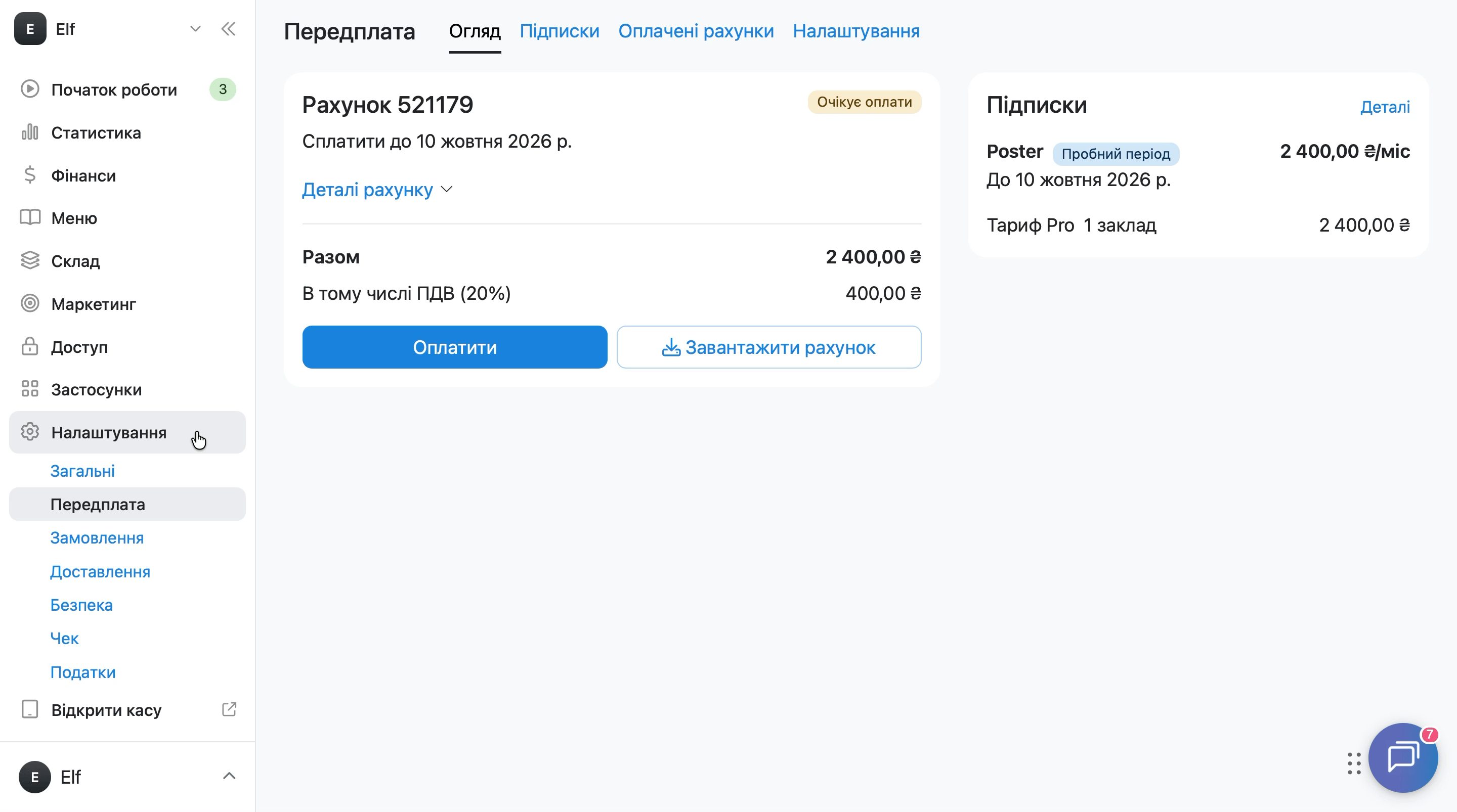Click the tablet icon next to Відкрити касу
This screenshot has width=1457, height=812.
pyautogui.click(x=30, y=710)
